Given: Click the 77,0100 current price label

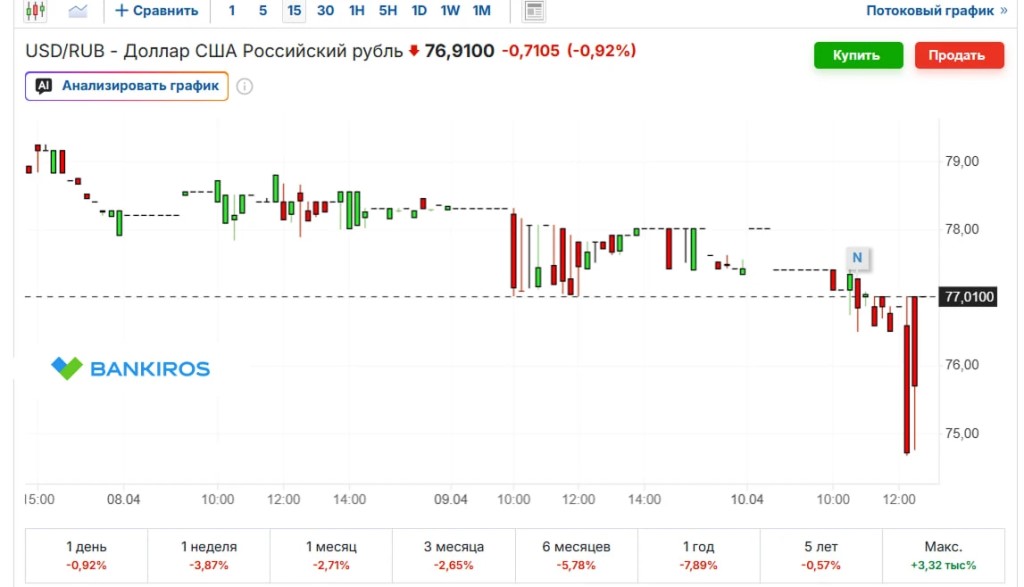Looking at the screenshot, I should 969,297.
